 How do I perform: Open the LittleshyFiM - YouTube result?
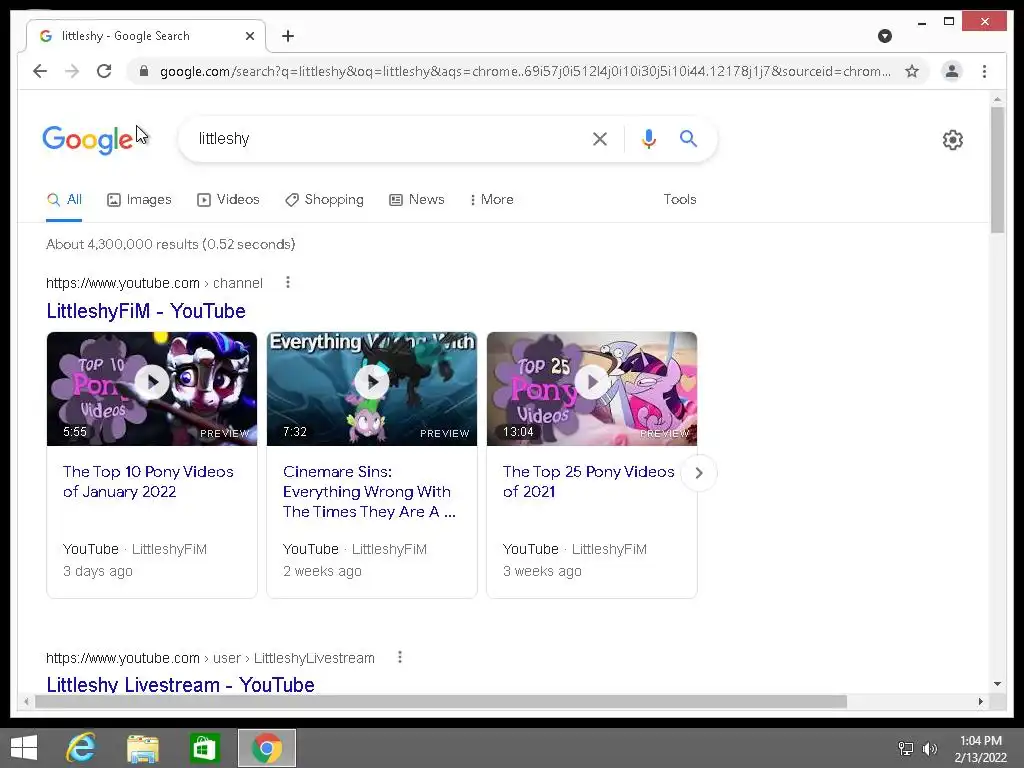146,311
